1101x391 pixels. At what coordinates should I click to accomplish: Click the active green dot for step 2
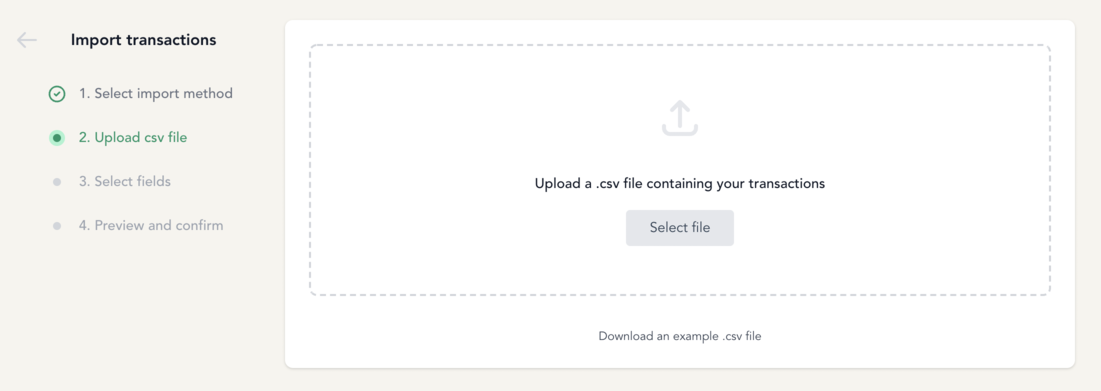tap(57, 138)
